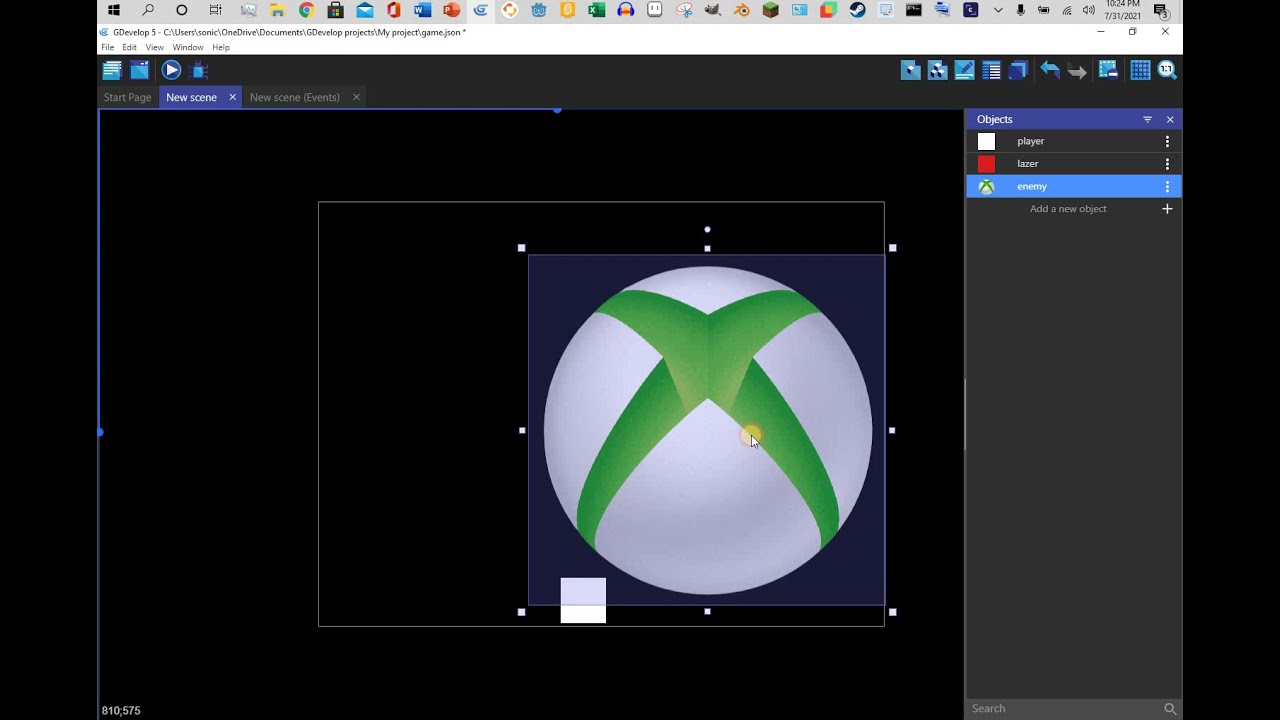Open Blender from the taskbar
The width and height of the screenshot is (1280, 720).
click(741, 10)
